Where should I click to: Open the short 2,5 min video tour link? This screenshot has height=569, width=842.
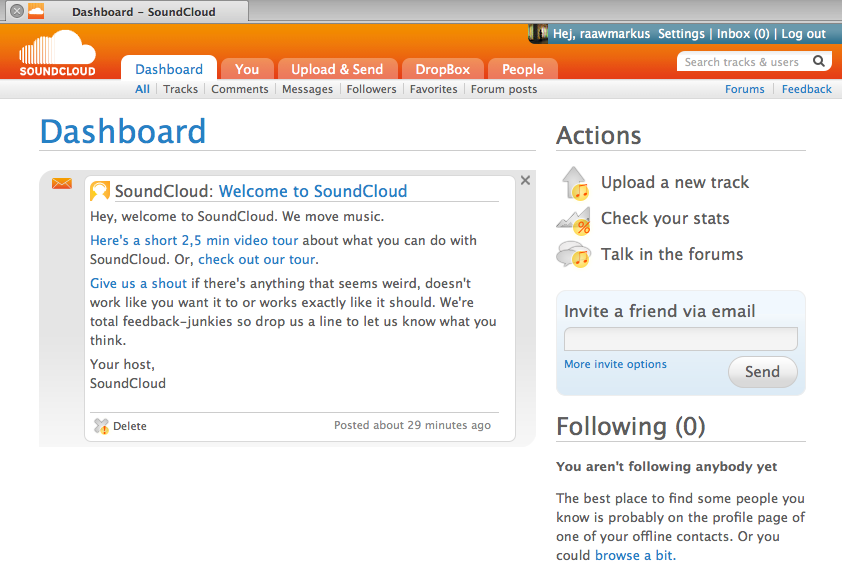coord(194,240)
